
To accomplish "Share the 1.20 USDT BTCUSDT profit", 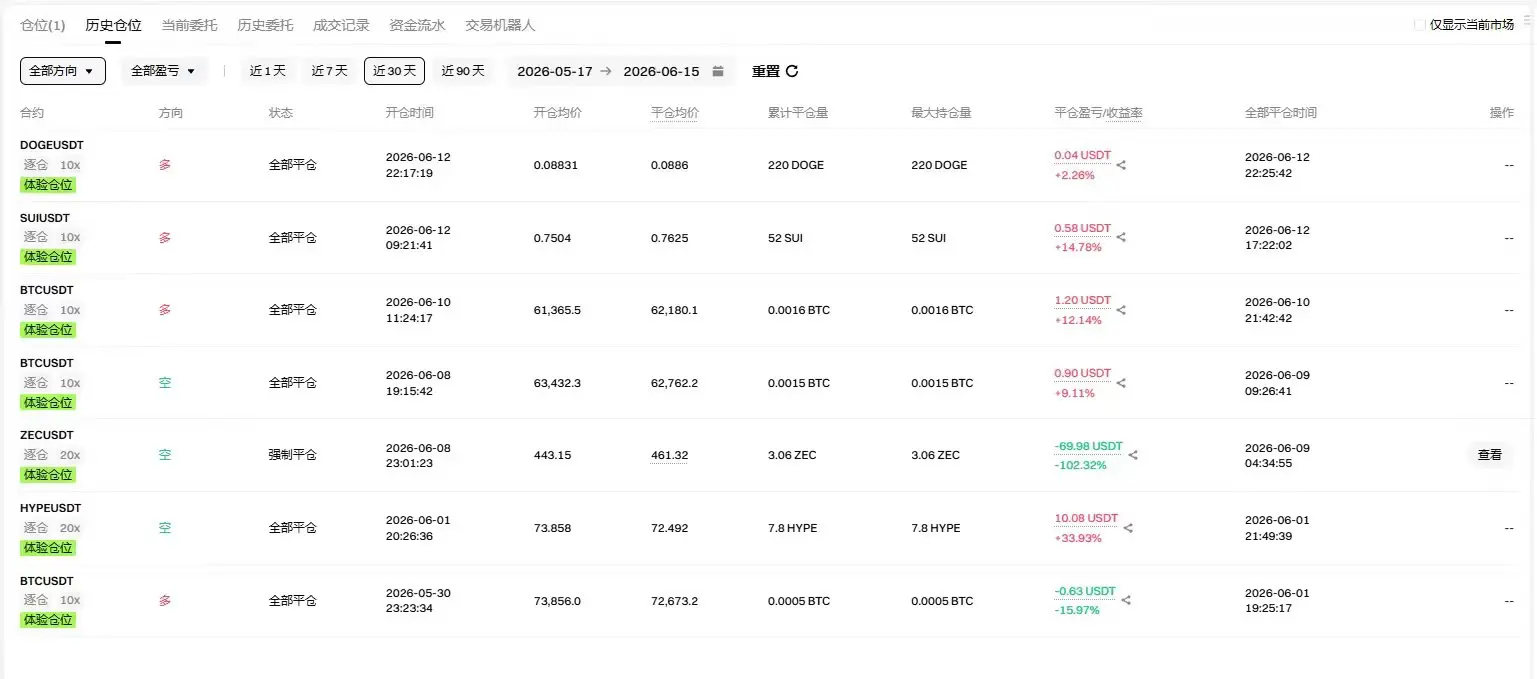I will (1121, 310).
